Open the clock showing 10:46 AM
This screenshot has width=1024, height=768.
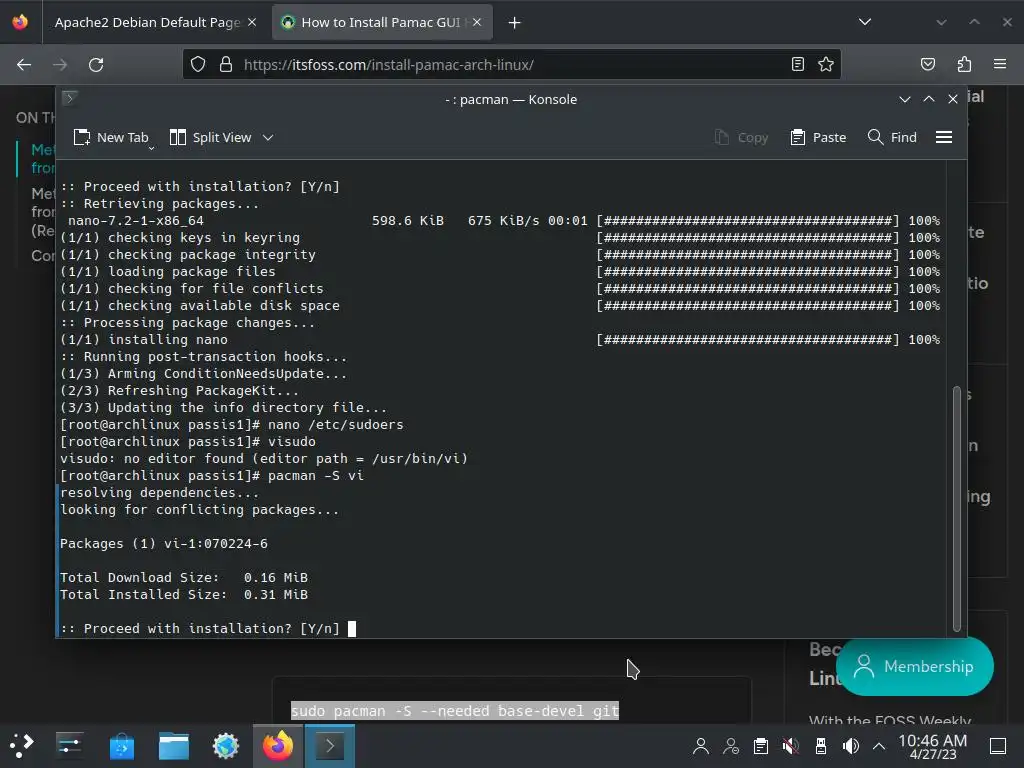click(932, 746)
